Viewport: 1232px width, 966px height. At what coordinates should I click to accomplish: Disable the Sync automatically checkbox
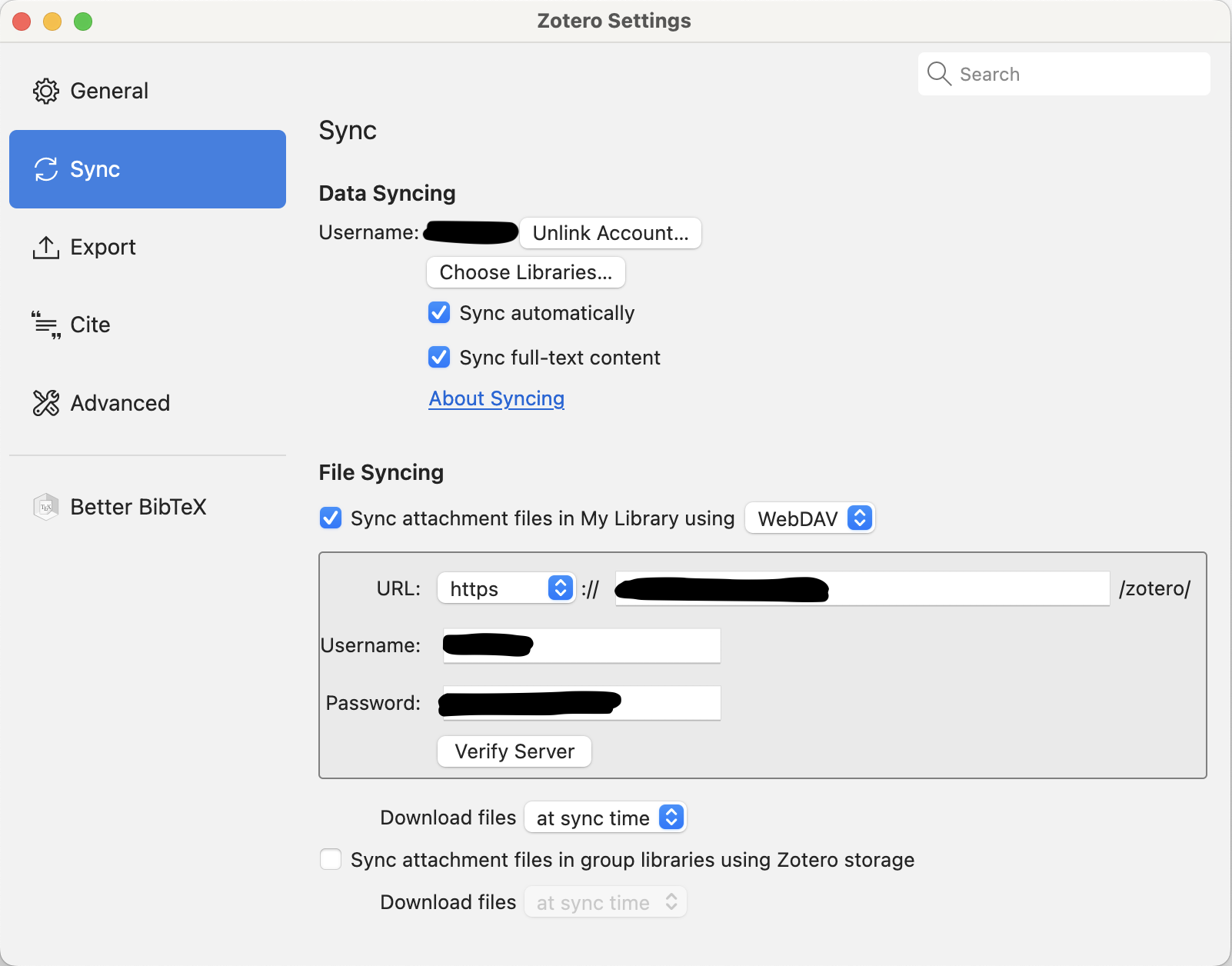439,313
